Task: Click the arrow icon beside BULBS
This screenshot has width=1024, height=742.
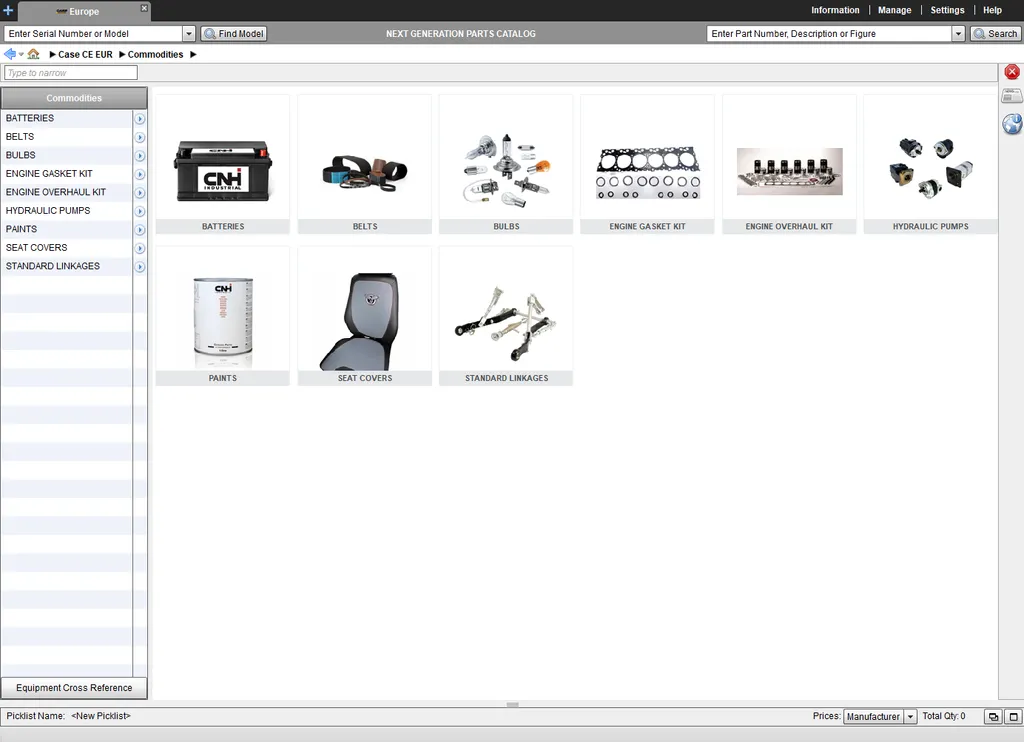Action: [x=140, y=155]
